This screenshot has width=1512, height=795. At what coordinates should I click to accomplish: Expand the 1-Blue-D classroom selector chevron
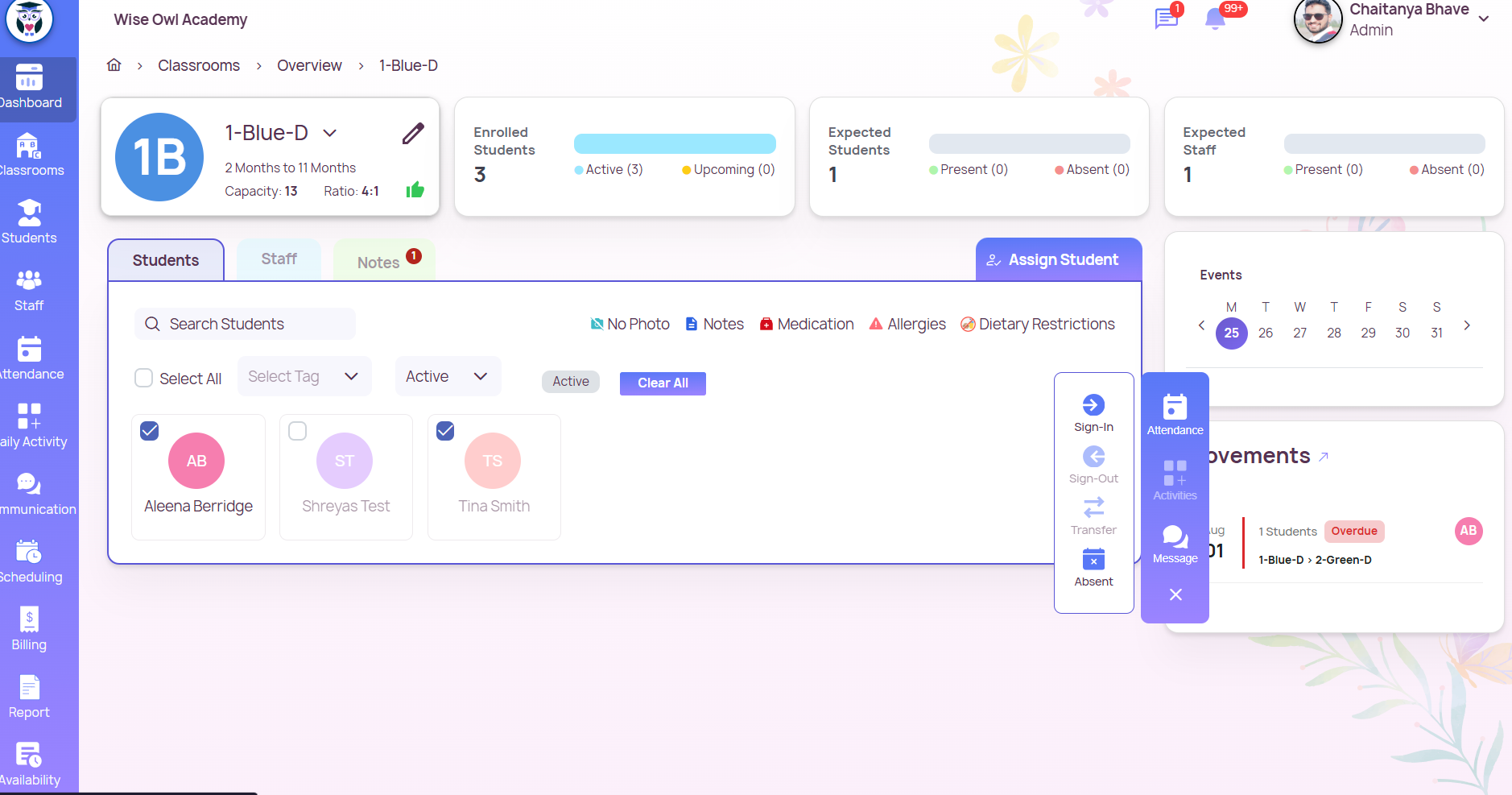330,133
